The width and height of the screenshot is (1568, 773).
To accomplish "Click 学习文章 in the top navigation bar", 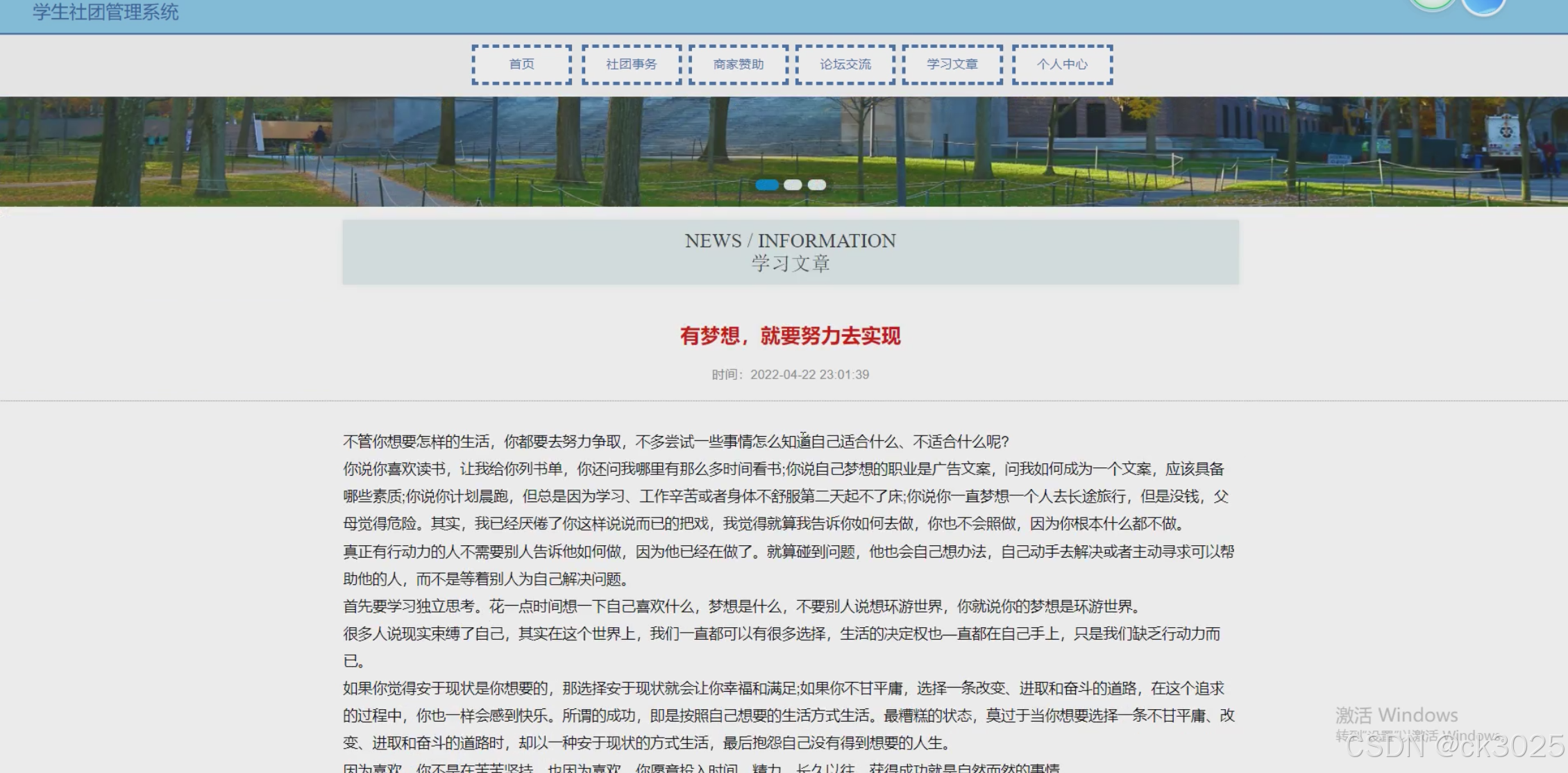I will tap(952, 65).
